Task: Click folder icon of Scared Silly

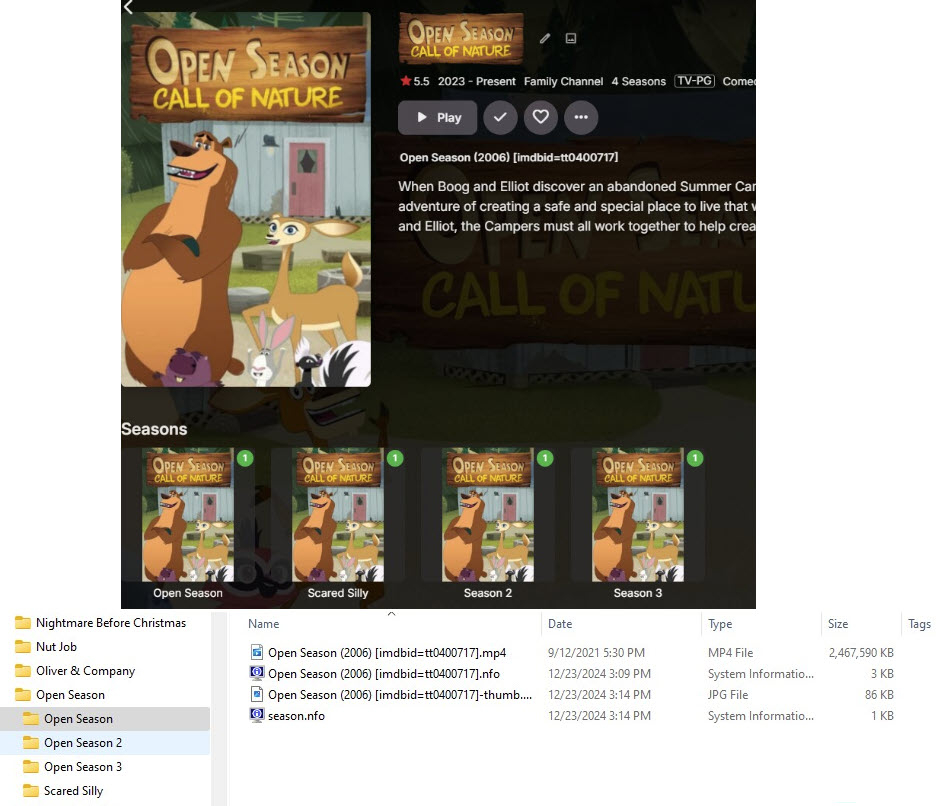Action: [31, 790]
